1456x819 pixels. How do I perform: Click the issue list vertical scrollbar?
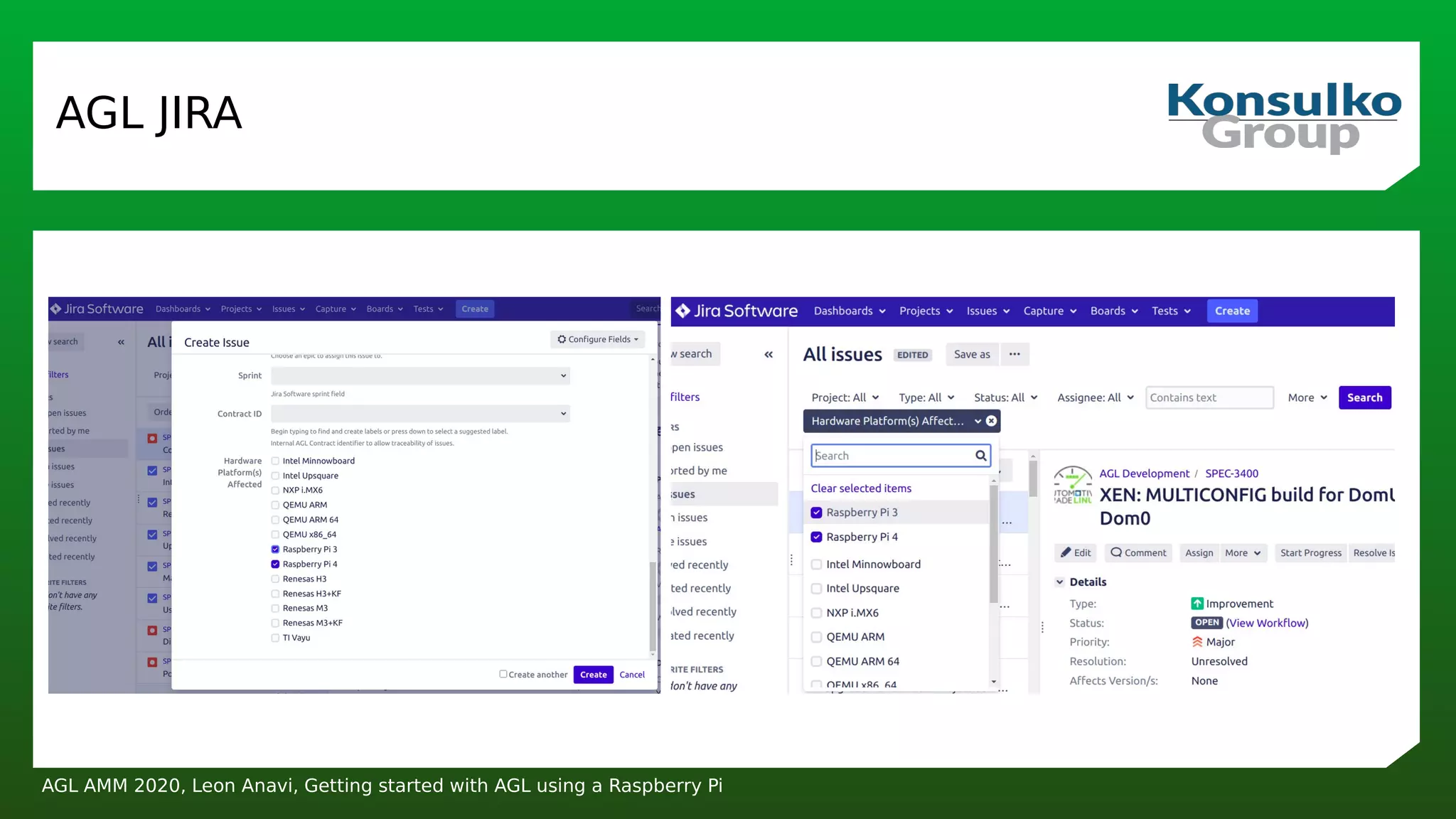pos(1033,479)
